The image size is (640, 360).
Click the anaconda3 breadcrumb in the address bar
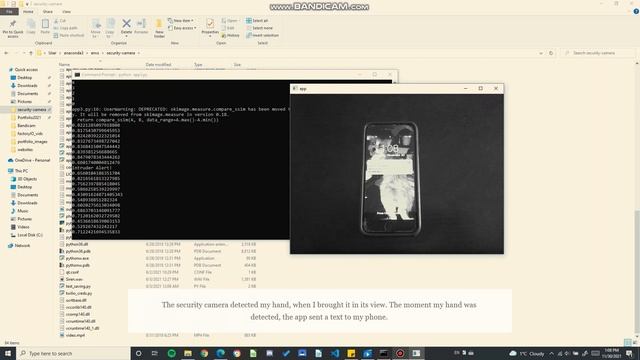pos(73,53)
